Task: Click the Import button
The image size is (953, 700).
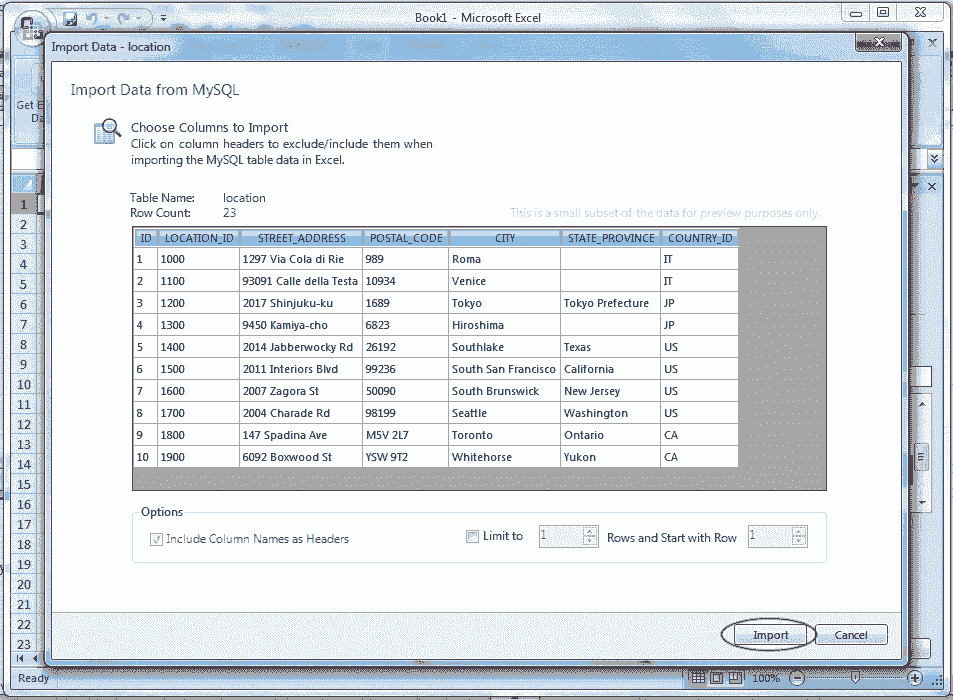Action: click(x=769, y=634)
